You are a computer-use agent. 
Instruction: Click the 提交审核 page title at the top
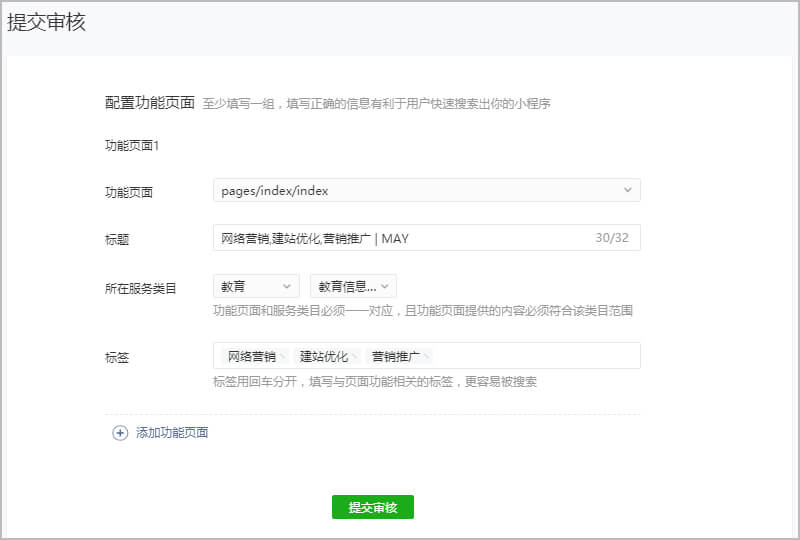(46, 23)
